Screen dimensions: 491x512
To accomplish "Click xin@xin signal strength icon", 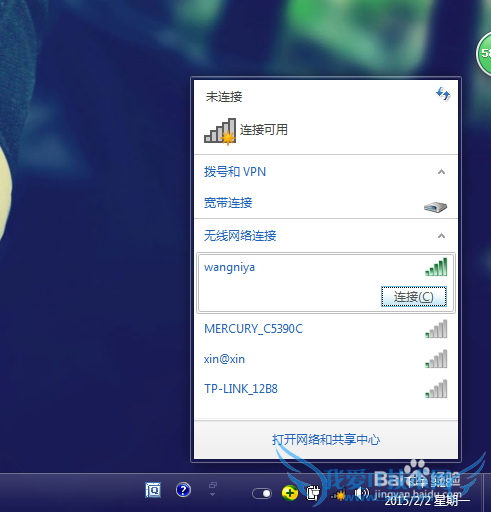I will (436, 359).
